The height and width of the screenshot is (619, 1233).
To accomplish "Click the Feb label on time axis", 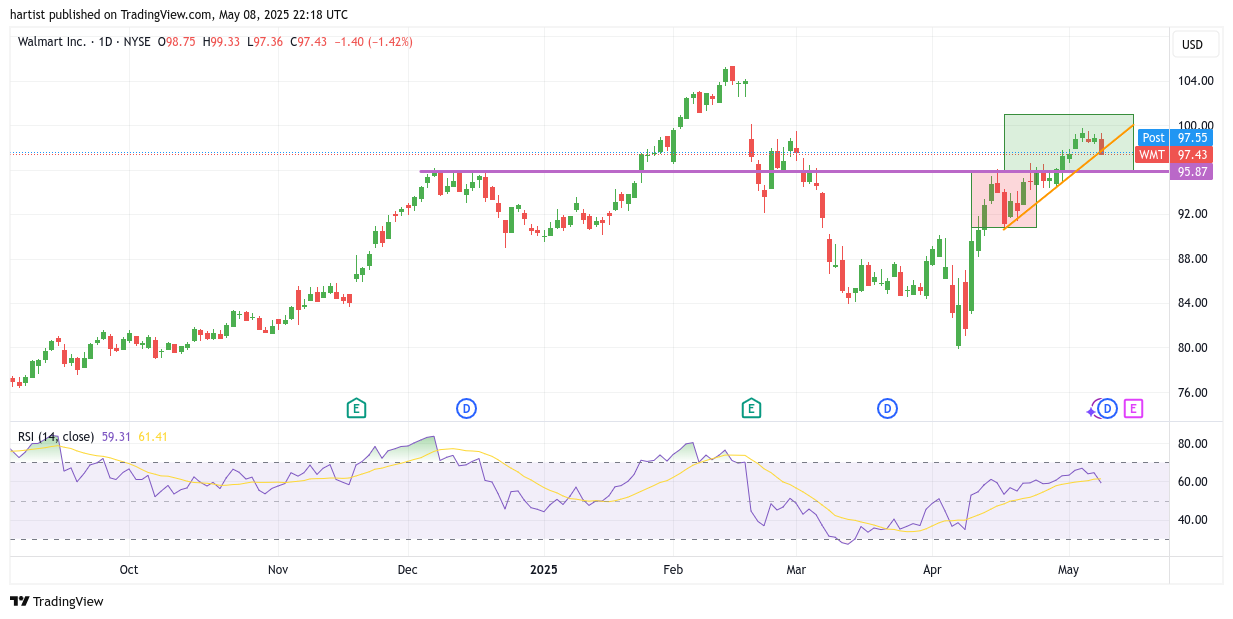I will tap(673, 570).
